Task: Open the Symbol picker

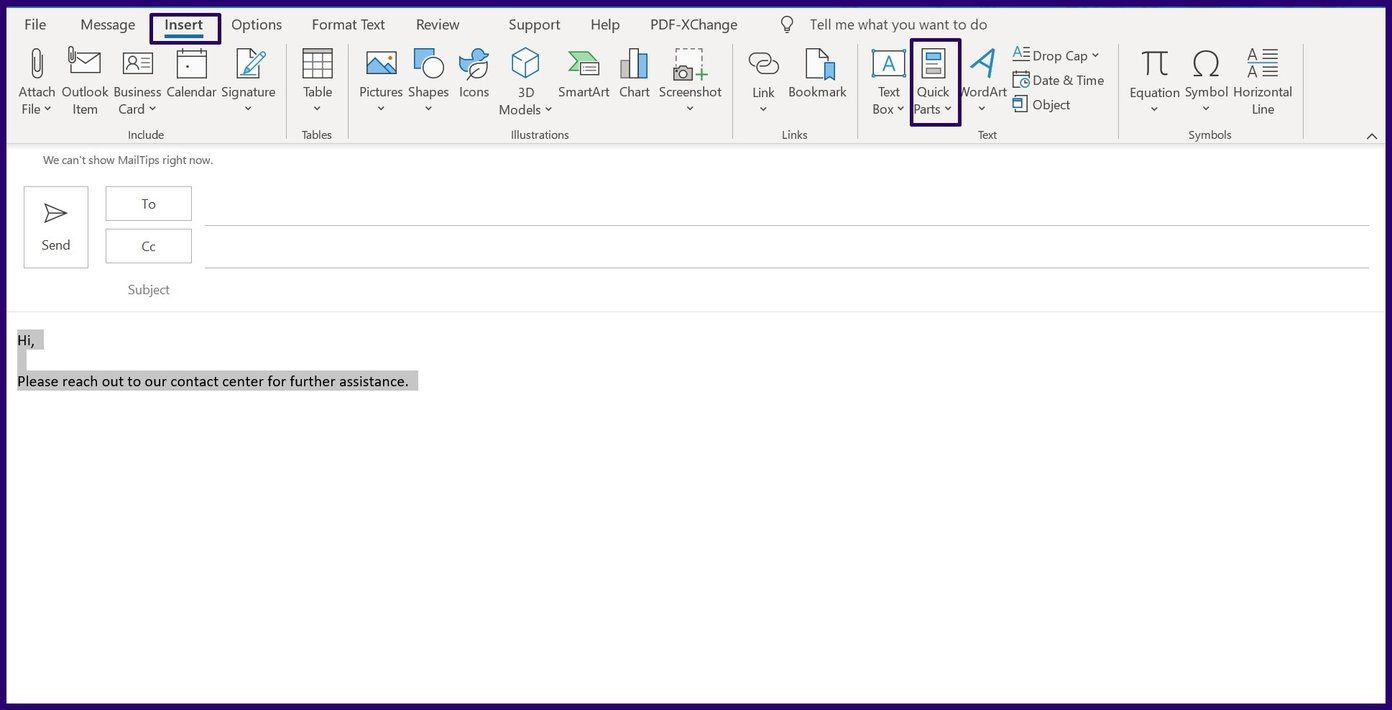Action: [x=1206, y=81]
